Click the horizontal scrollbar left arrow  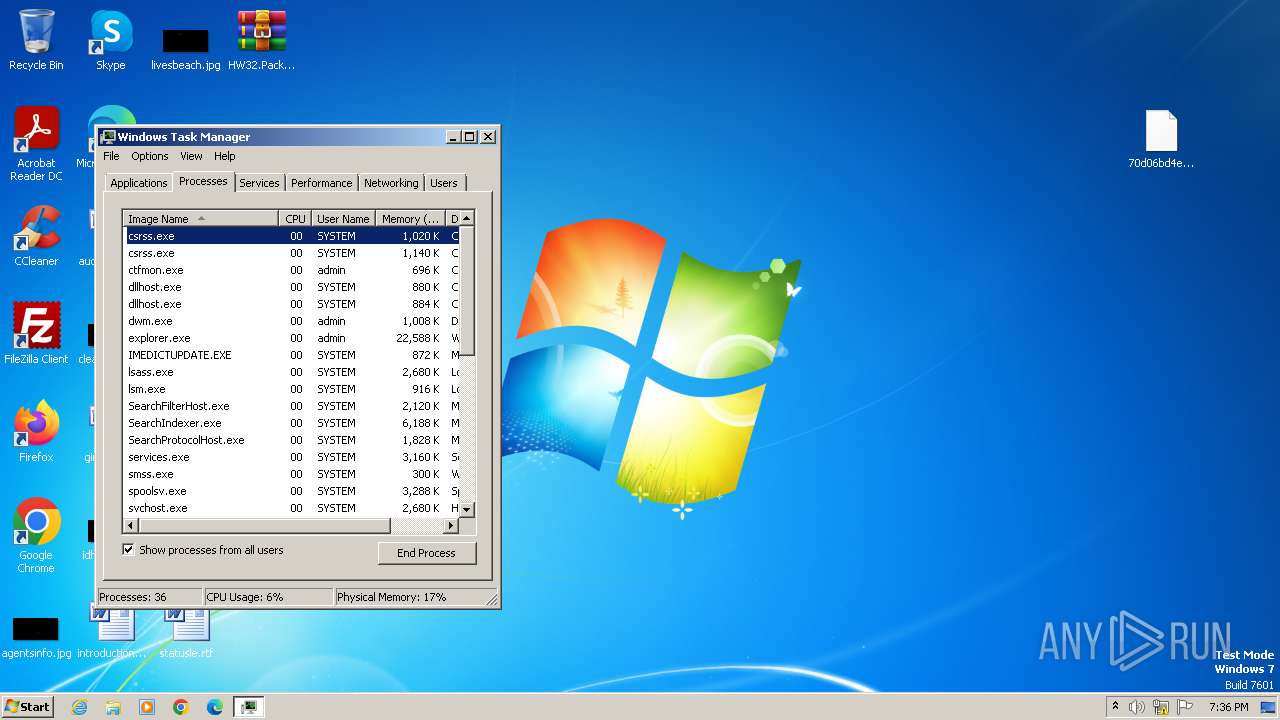click(131, 526)
